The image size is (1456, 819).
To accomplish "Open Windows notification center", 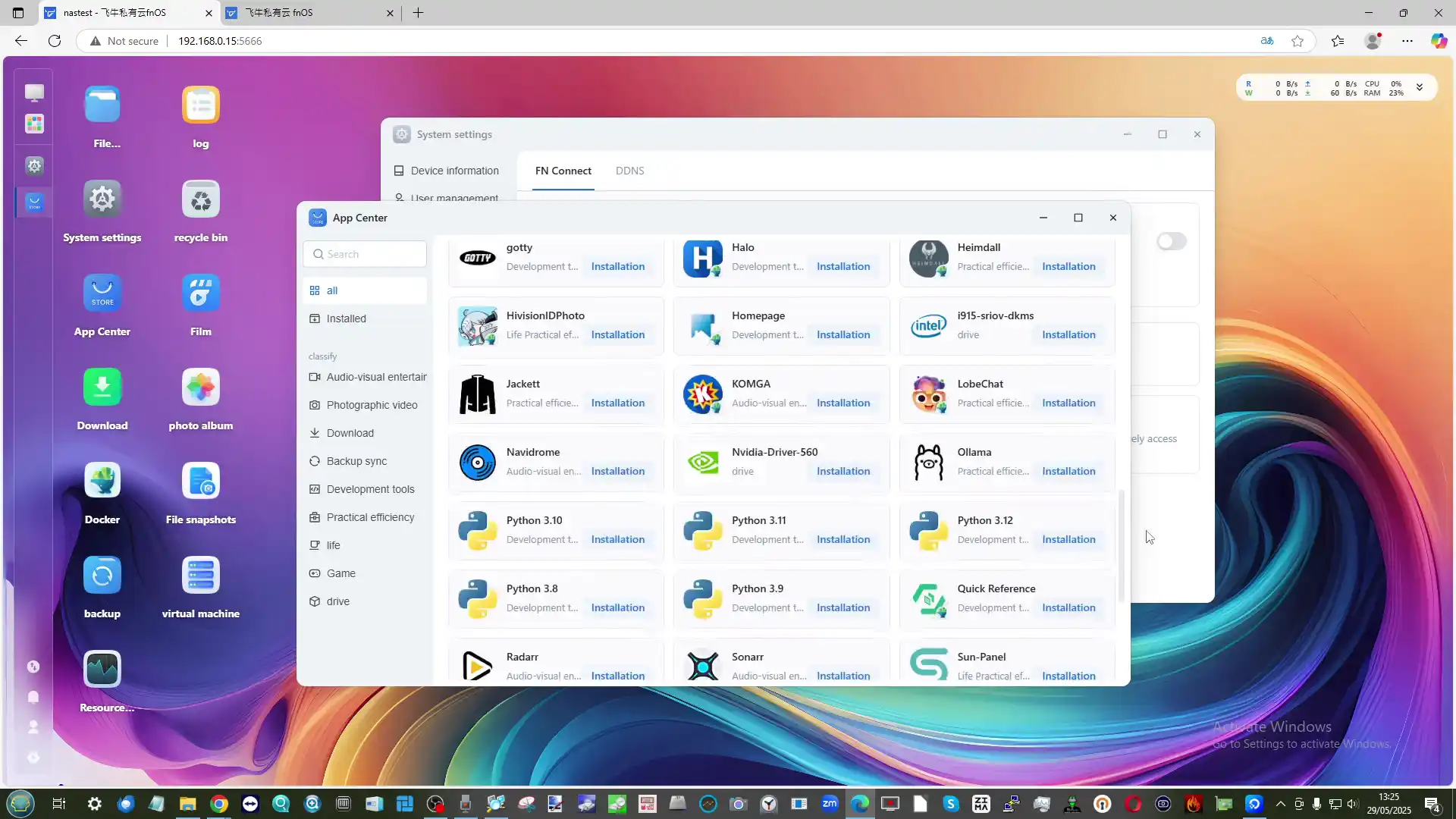I will point(1432,804).
